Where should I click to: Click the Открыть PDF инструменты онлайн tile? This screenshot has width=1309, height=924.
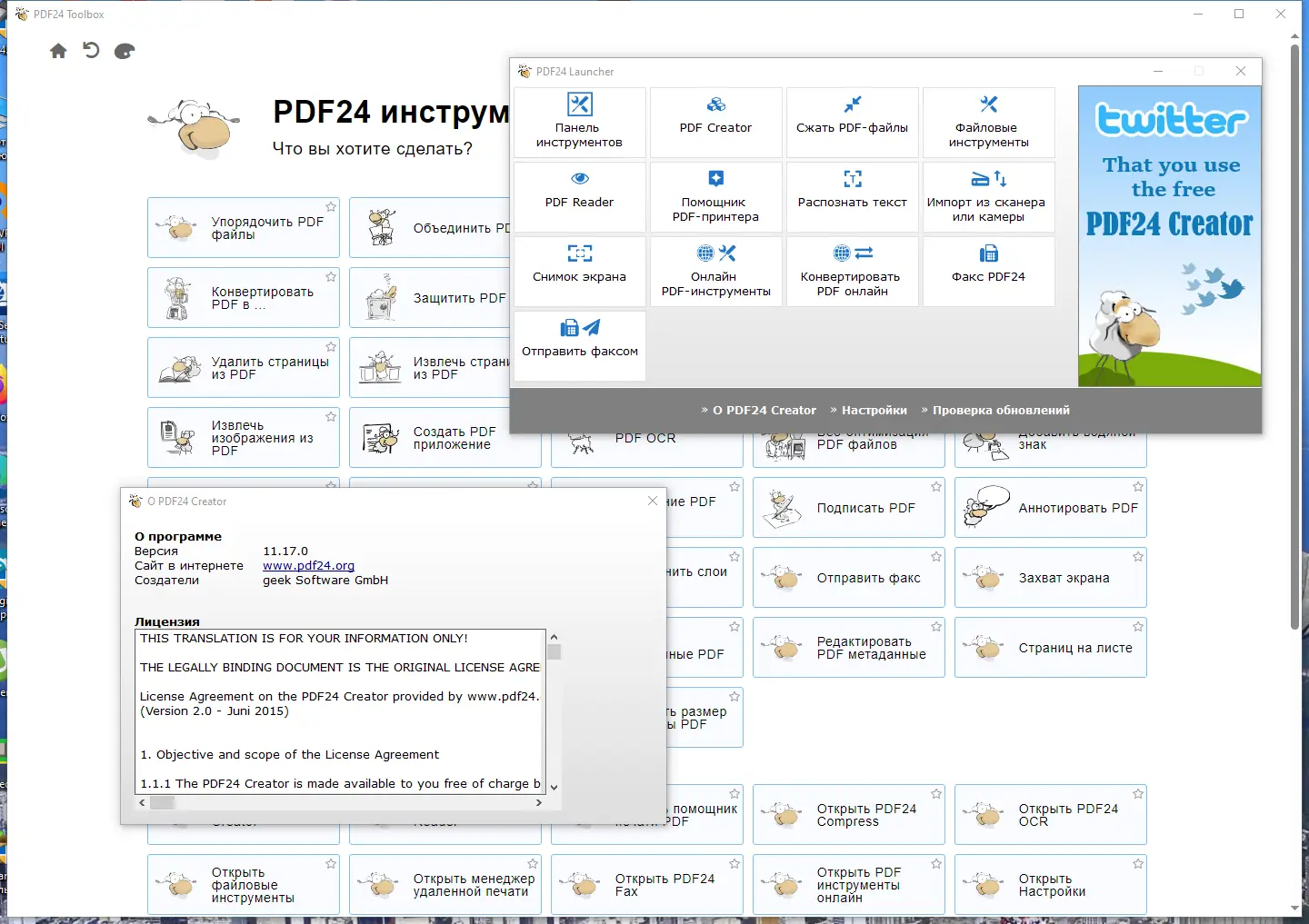click(x=849, y=884)
